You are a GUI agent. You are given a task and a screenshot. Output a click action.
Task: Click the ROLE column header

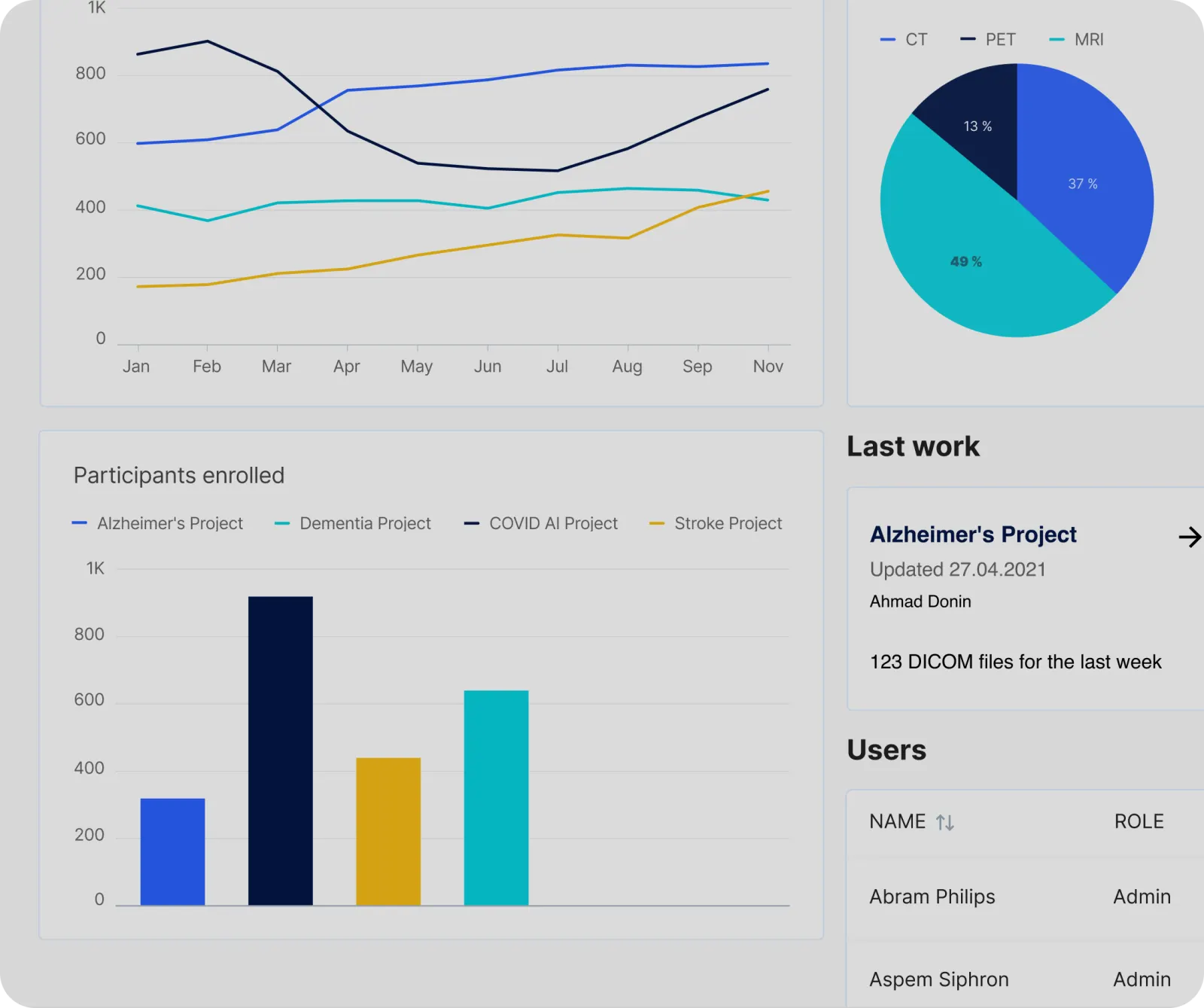1139,821
